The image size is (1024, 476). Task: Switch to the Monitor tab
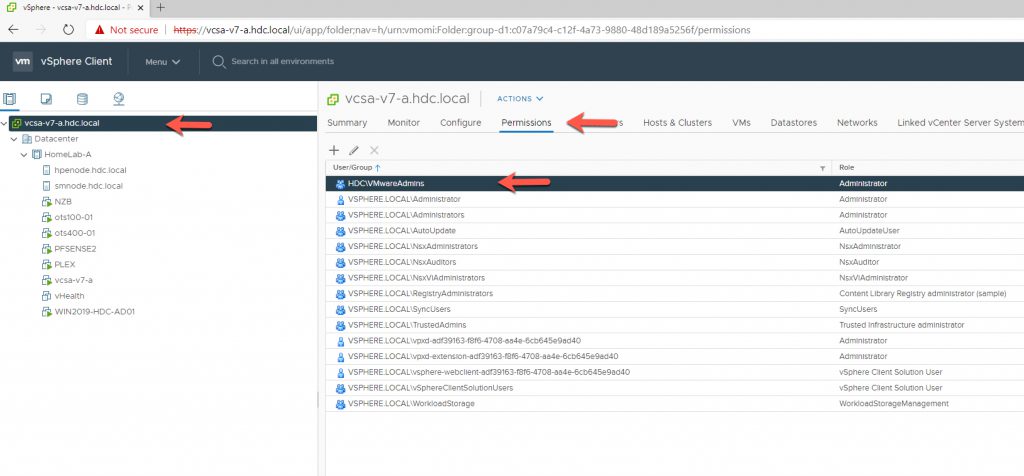[x=404, y=123]
